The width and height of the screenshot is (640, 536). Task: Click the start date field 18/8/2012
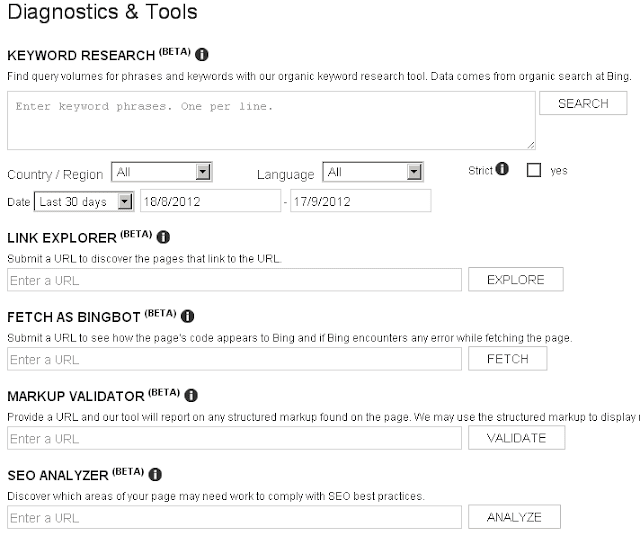click(211, 201)
